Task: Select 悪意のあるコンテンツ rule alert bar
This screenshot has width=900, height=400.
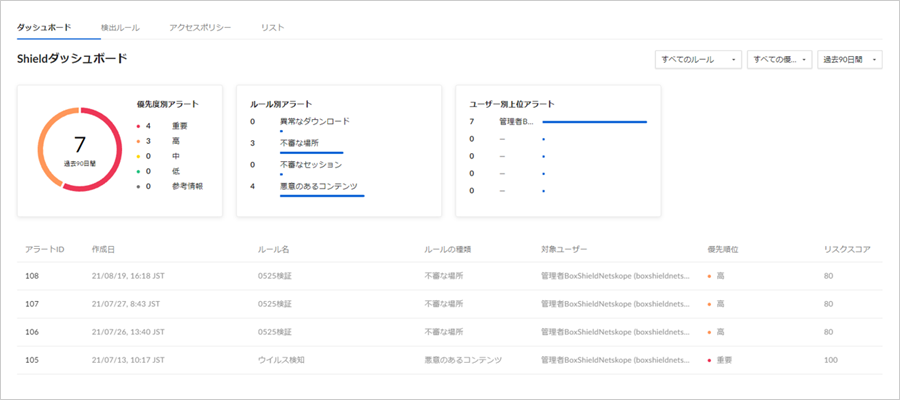Action: 322,196
